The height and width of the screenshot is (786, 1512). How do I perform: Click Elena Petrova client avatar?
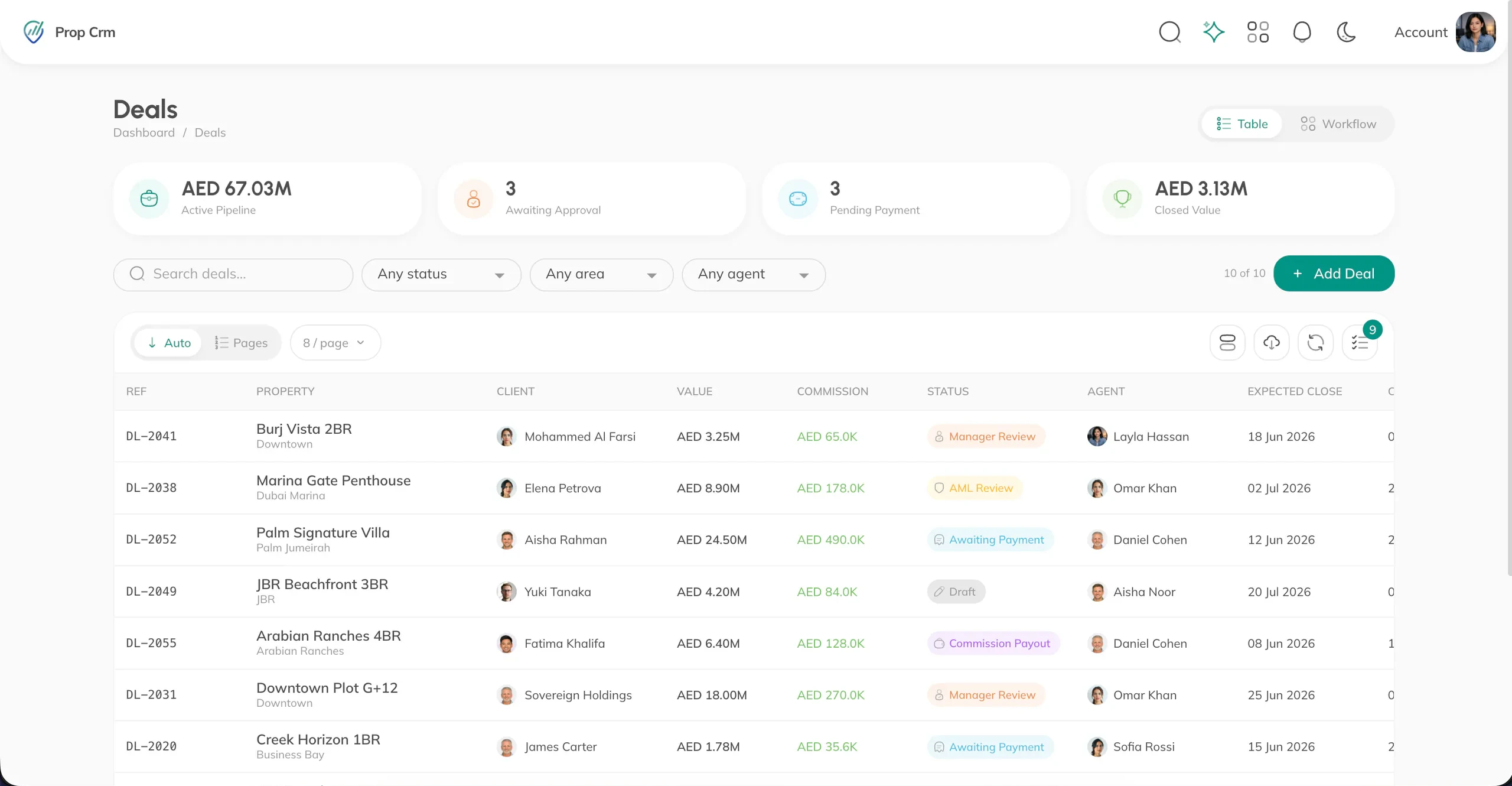[506, 488]
